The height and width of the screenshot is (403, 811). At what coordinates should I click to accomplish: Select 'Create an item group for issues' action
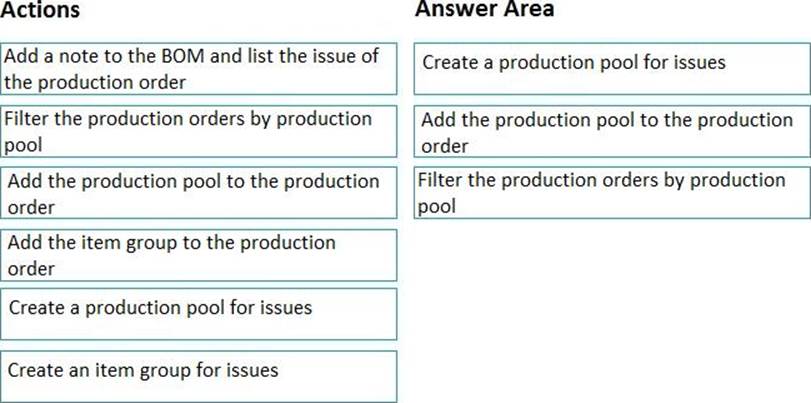(x=199, y=377)
